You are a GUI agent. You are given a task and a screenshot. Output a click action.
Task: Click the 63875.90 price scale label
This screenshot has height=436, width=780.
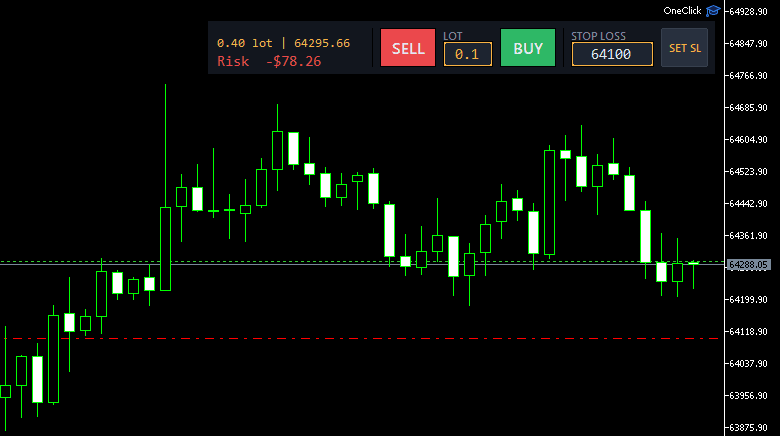tap(748, 428)
